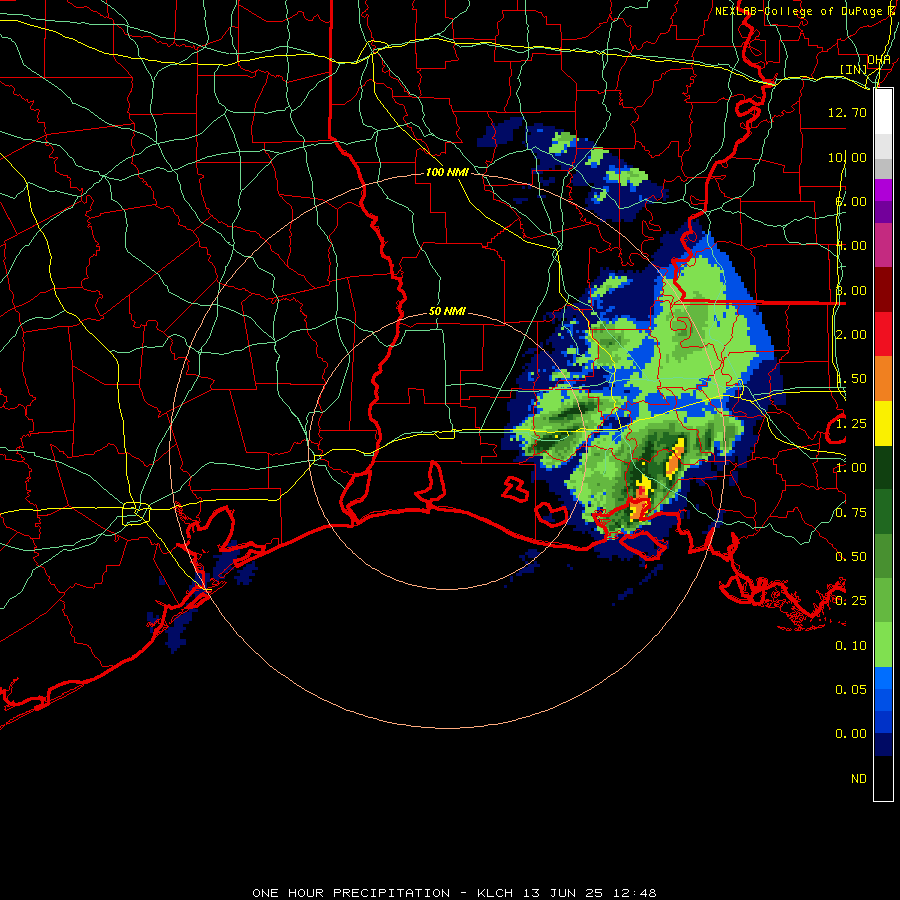Viewport: 900px width, 900px height.
Task: Select the 3.00 scale value
Action: tap(851, 290)
